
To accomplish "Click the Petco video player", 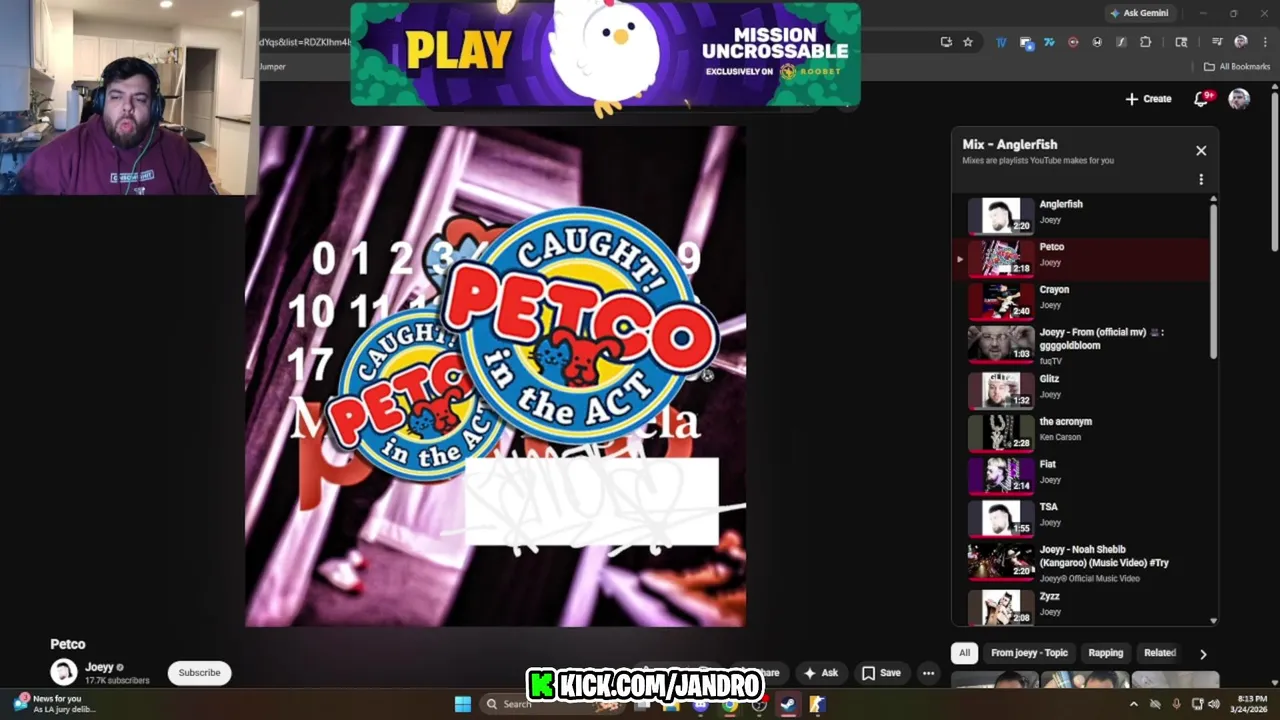I will pos(496,376).
